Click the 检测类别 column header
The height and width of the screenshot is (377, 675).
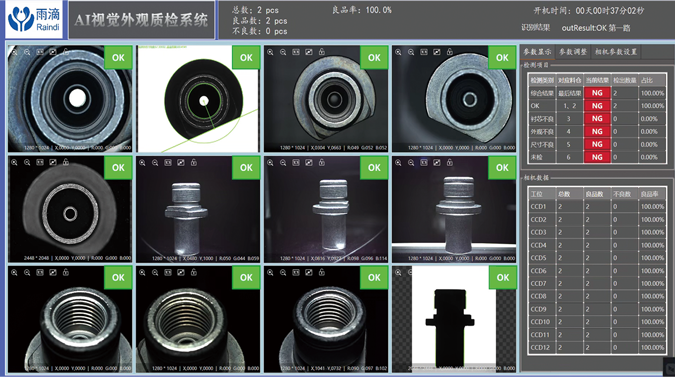tap(542, 80)
